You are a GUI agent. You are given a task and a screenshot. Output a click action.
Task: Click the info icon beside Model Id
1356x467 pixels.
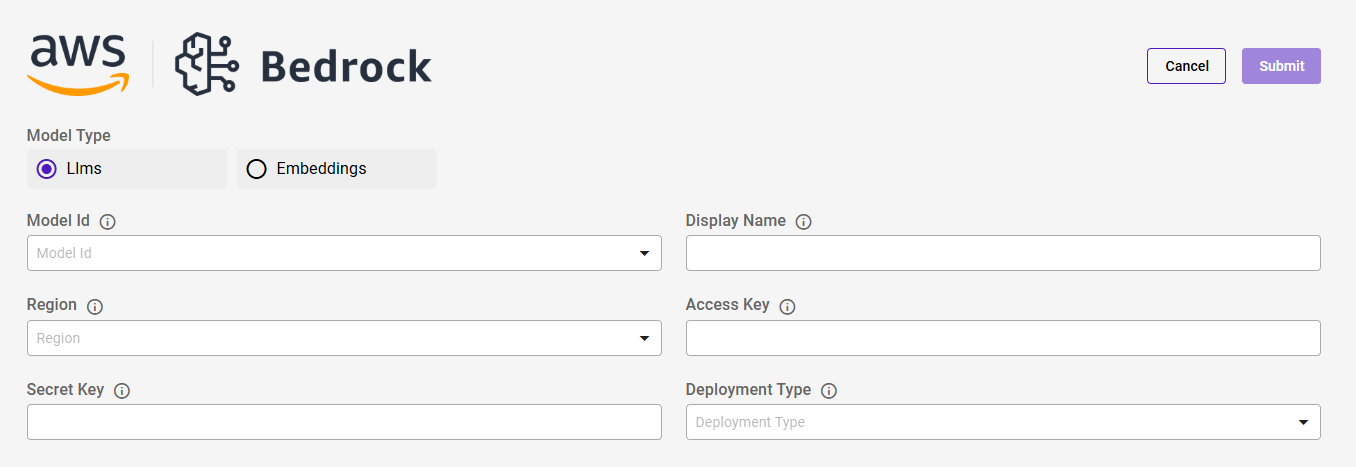tap(108, 222)
